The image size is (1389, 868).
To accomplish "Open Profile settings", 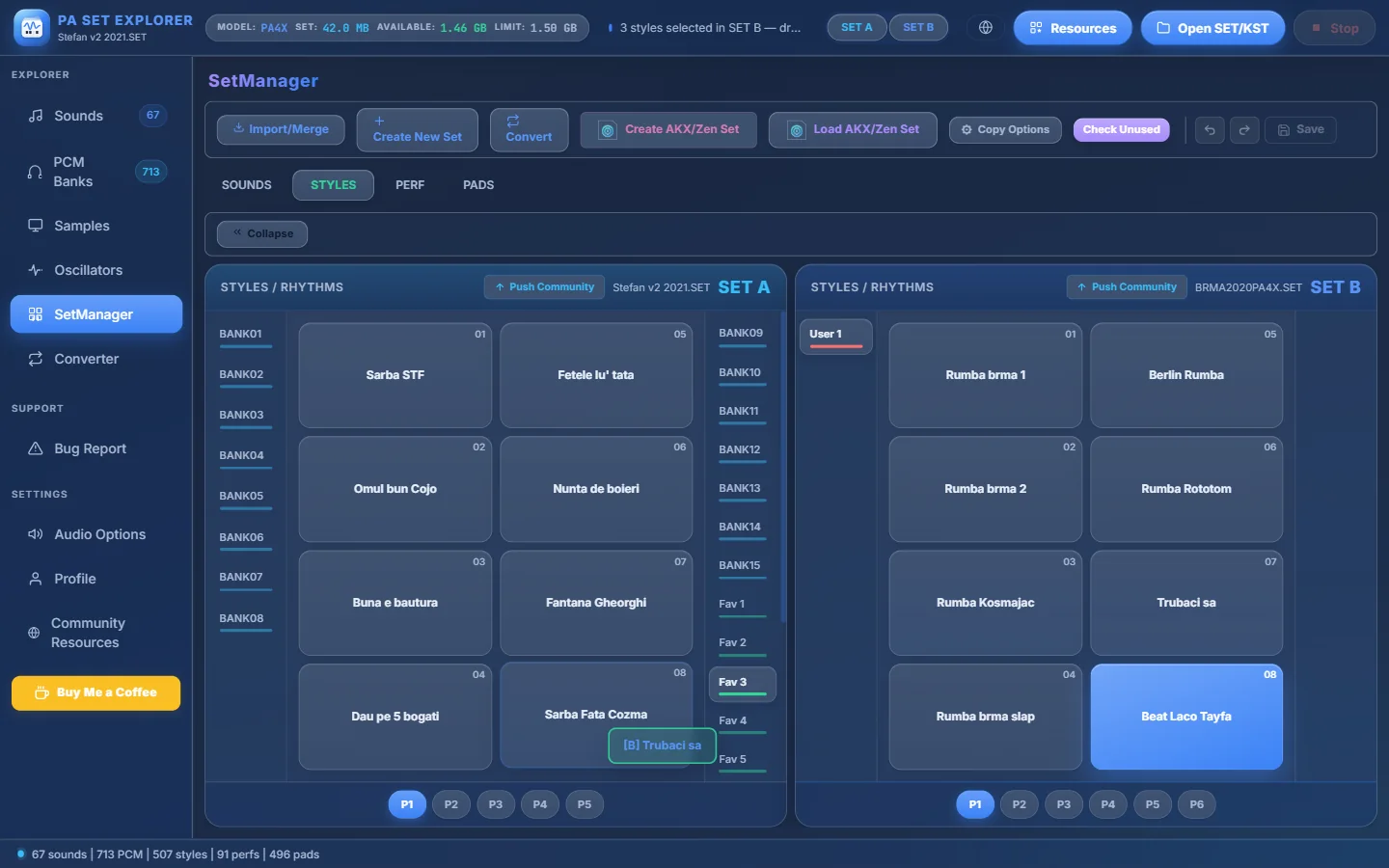I will 96,579.
